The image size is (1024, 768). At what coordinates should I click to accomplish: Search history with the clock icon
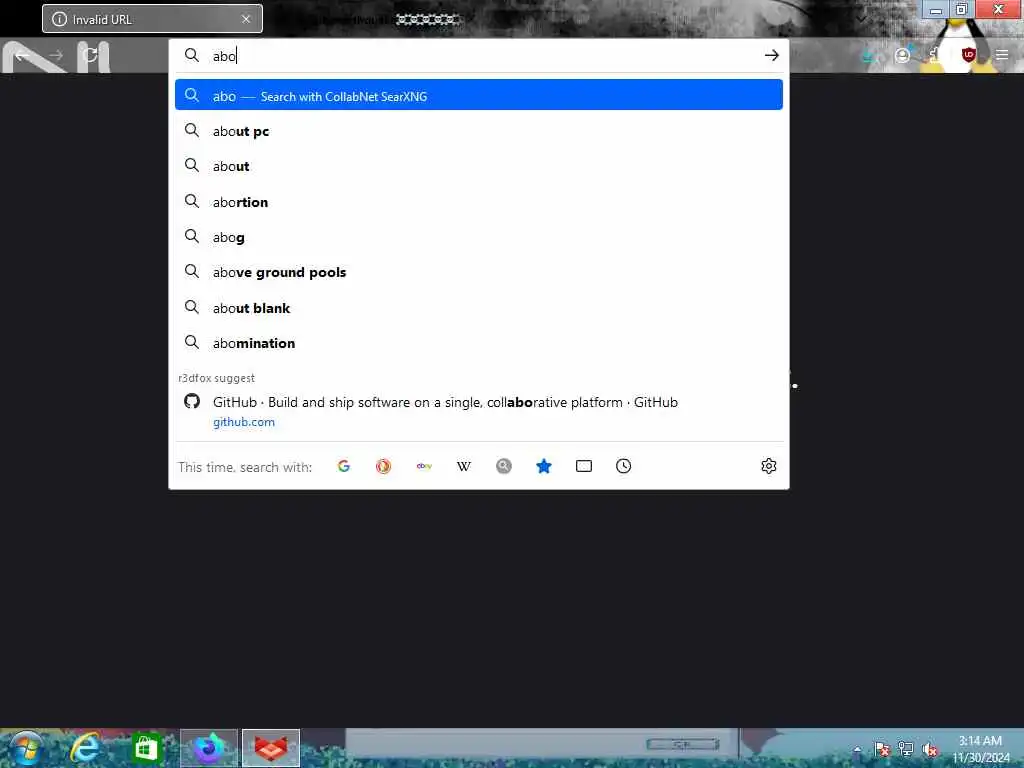click(x=624, y=466)
